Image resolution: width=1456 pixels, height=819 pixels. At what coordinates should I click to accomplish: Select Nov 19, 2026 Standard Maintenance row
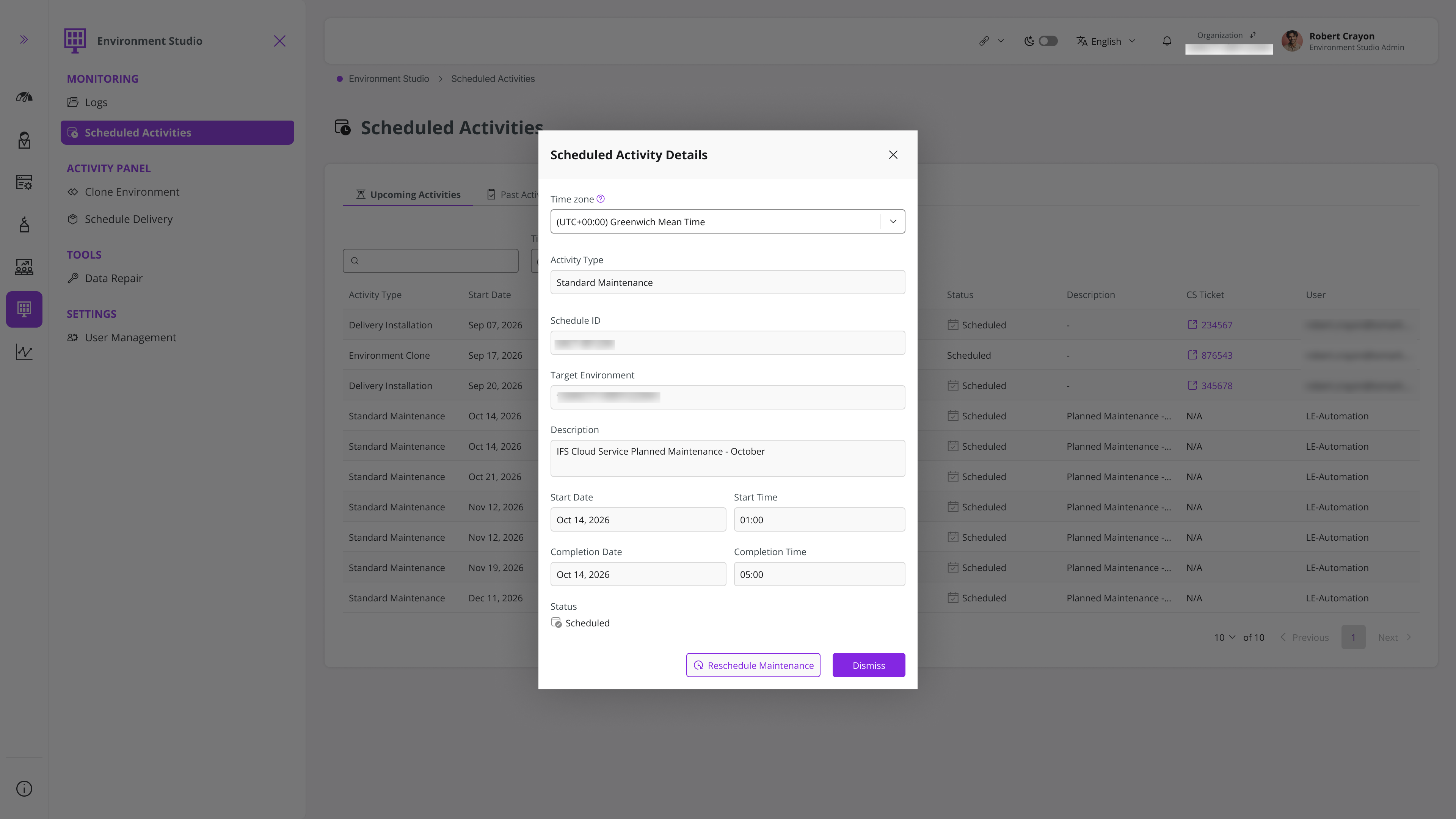pos(880,568)
